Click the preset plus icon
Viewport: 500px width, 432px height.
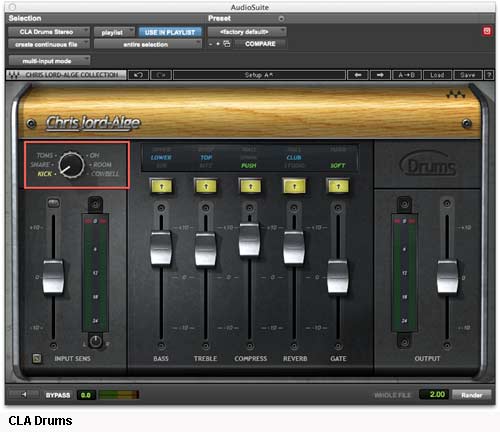click(x=218, y=44)
